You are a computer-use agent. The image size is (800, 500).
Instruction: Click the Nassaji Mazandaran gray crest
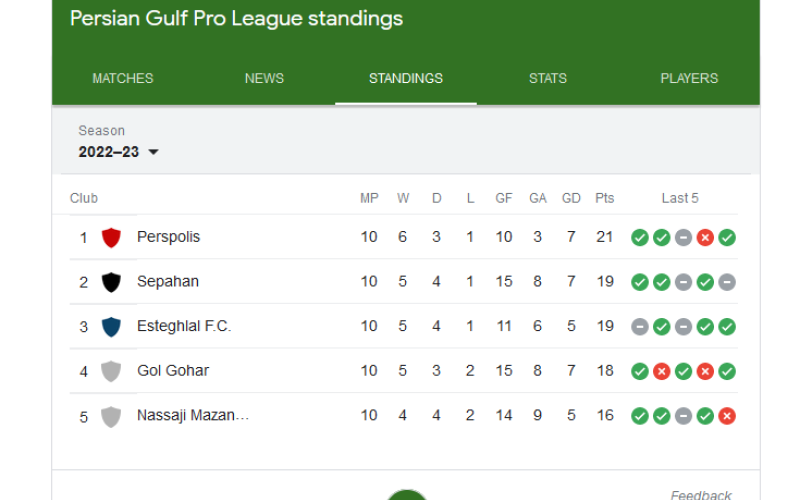point(111,416)
